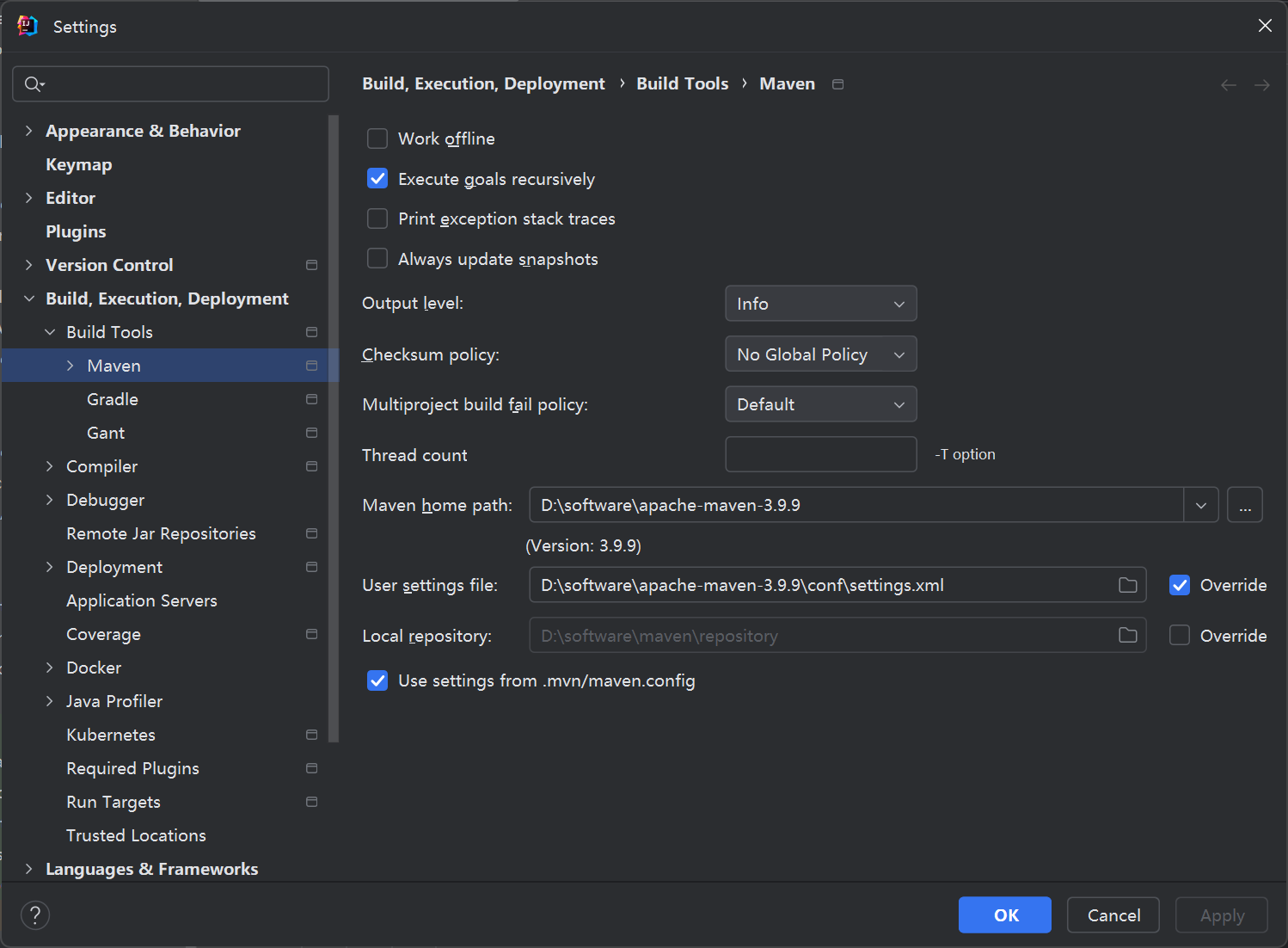Screen dimensions: 1288x948
Task: Open the Multiproject build fail policy dropdown
Action: pyautogui.click(x=821, y=404)
